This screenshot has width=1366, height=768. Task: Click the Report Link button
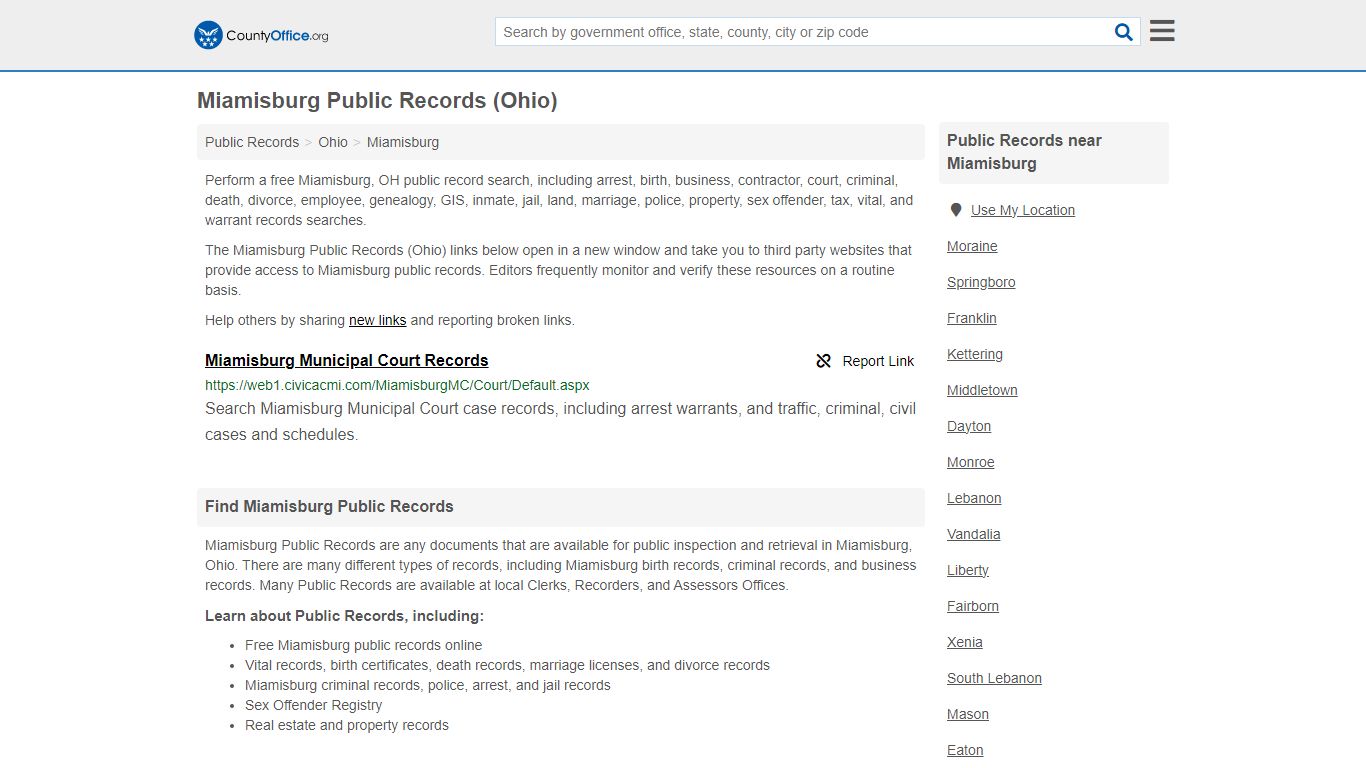[x=865, y=361]
